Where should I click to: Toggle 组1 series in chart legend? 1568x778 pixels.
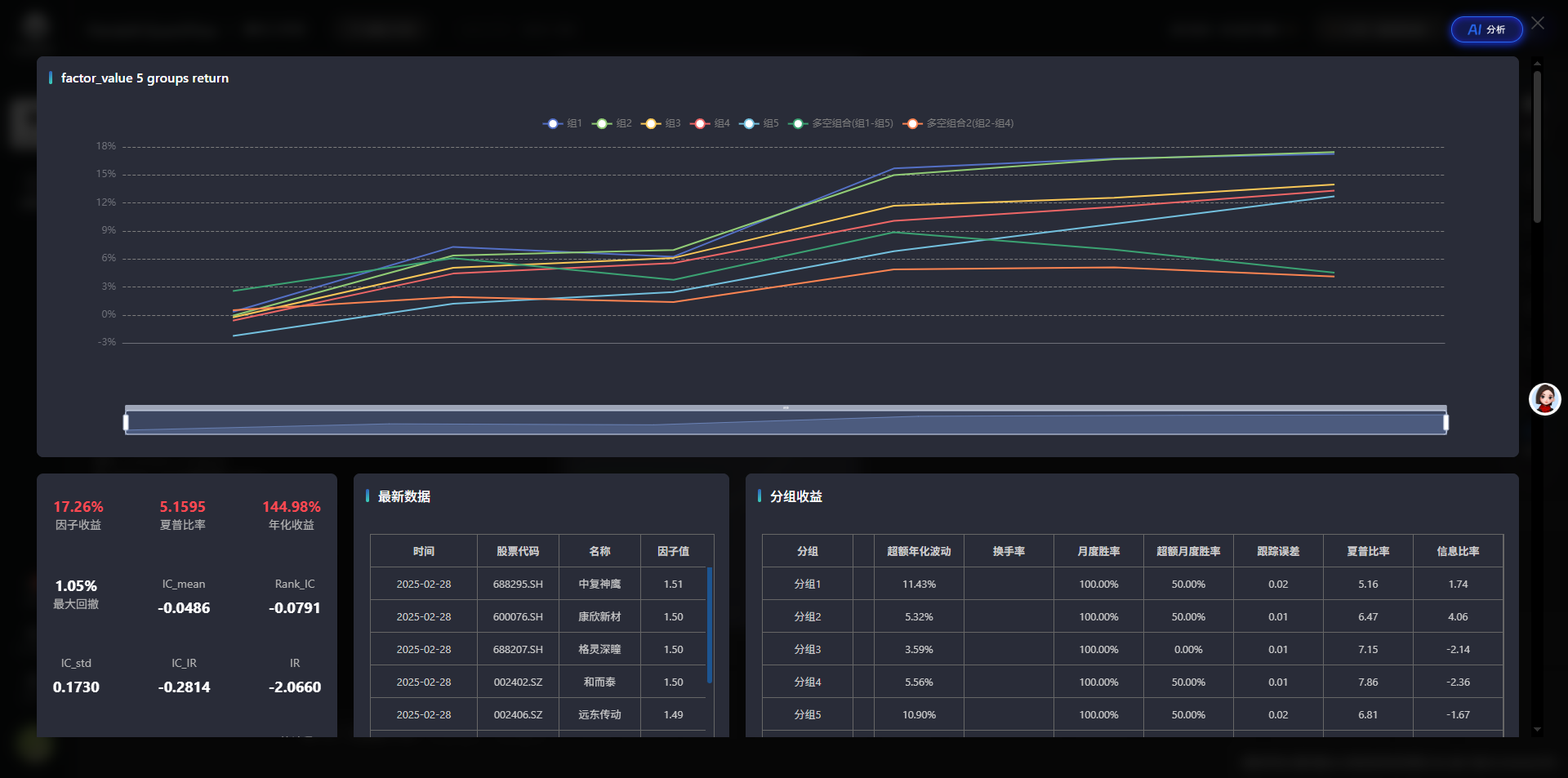(554, 123)
